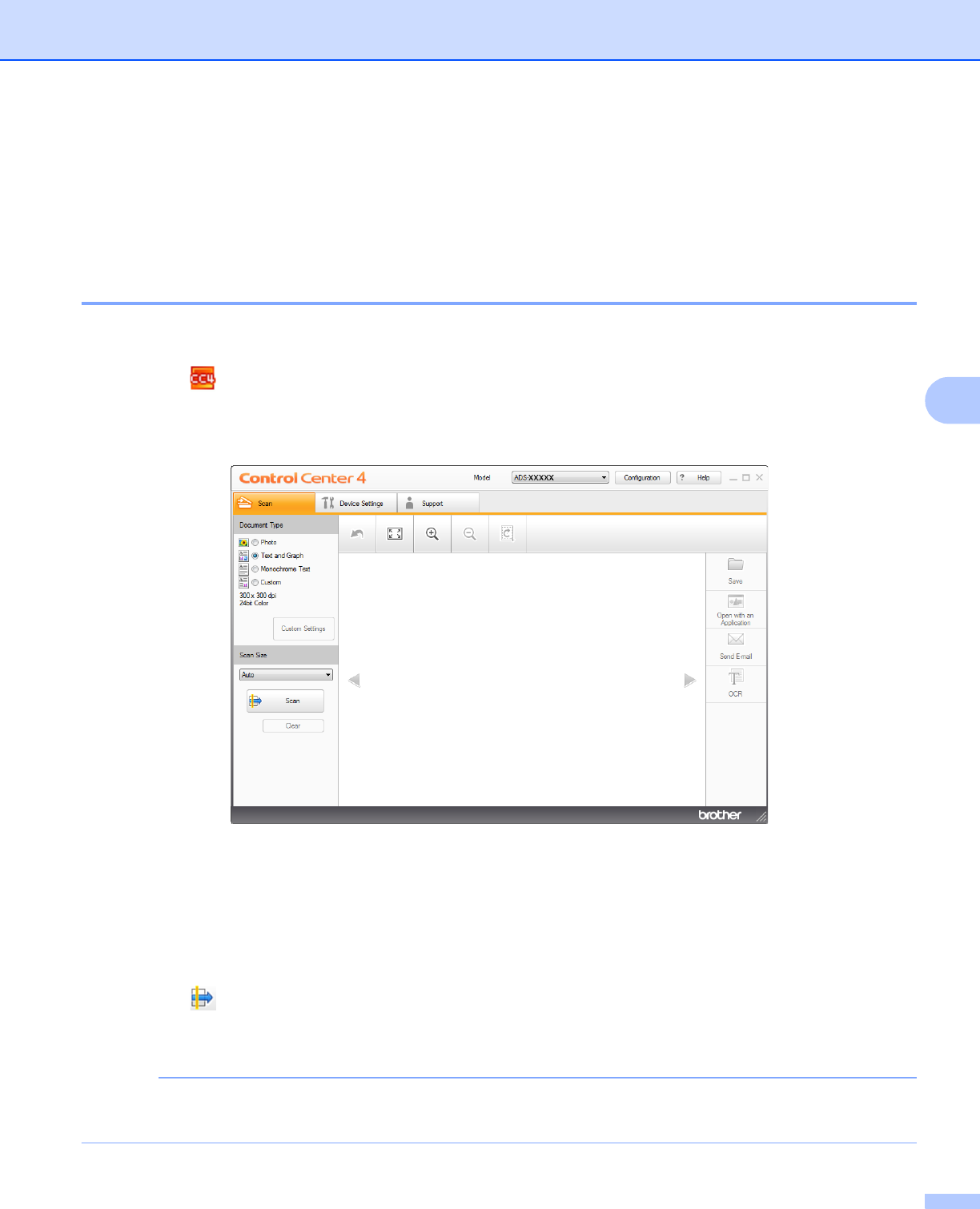Click the icon beside Monochrome Text
Screen dimensions: 980x1209
(x=243, y=569)
